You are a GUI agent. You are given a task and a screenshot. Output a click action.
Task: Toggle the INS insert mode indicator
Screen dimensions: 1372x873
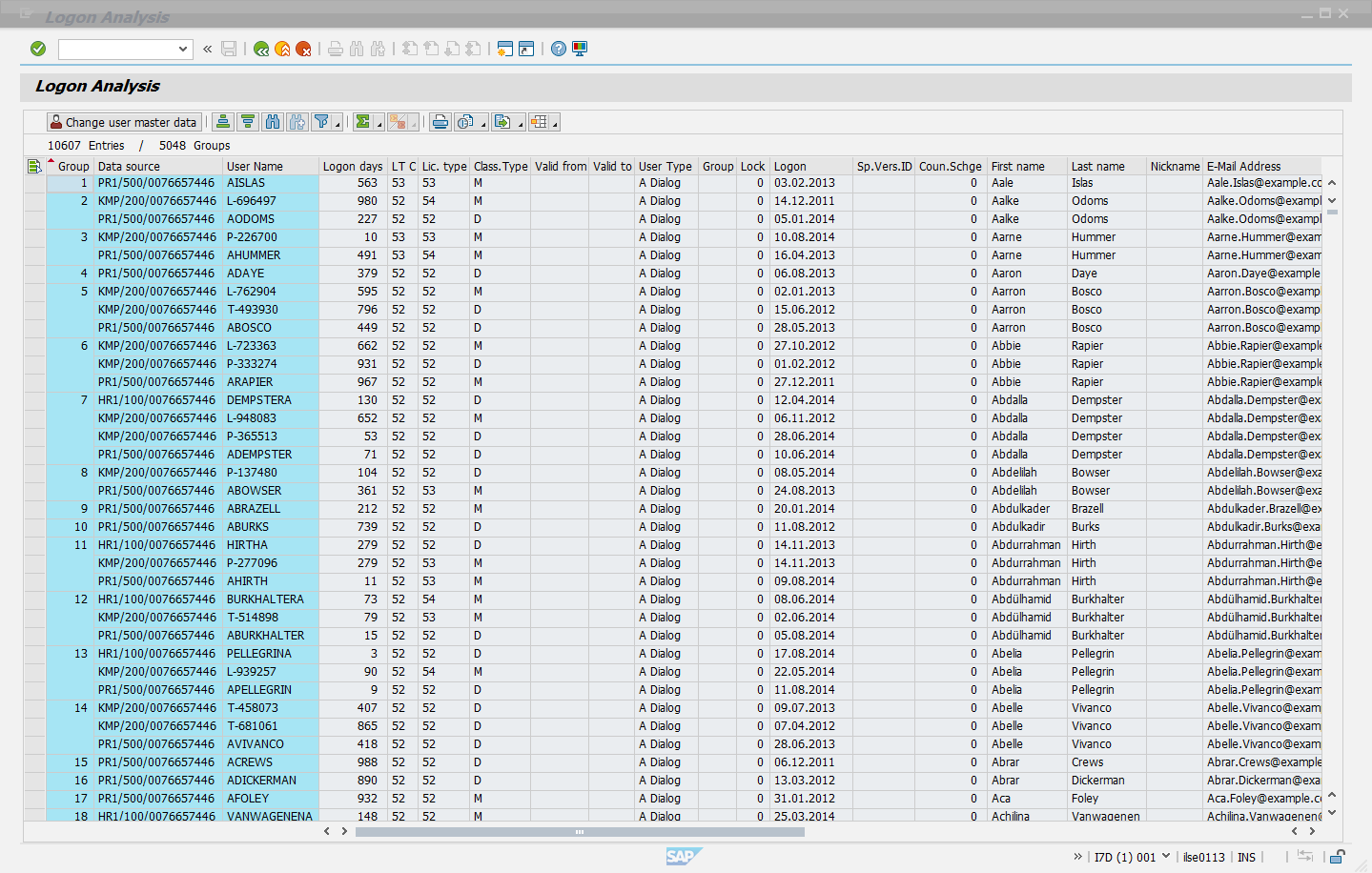(x=1246, y=857)
